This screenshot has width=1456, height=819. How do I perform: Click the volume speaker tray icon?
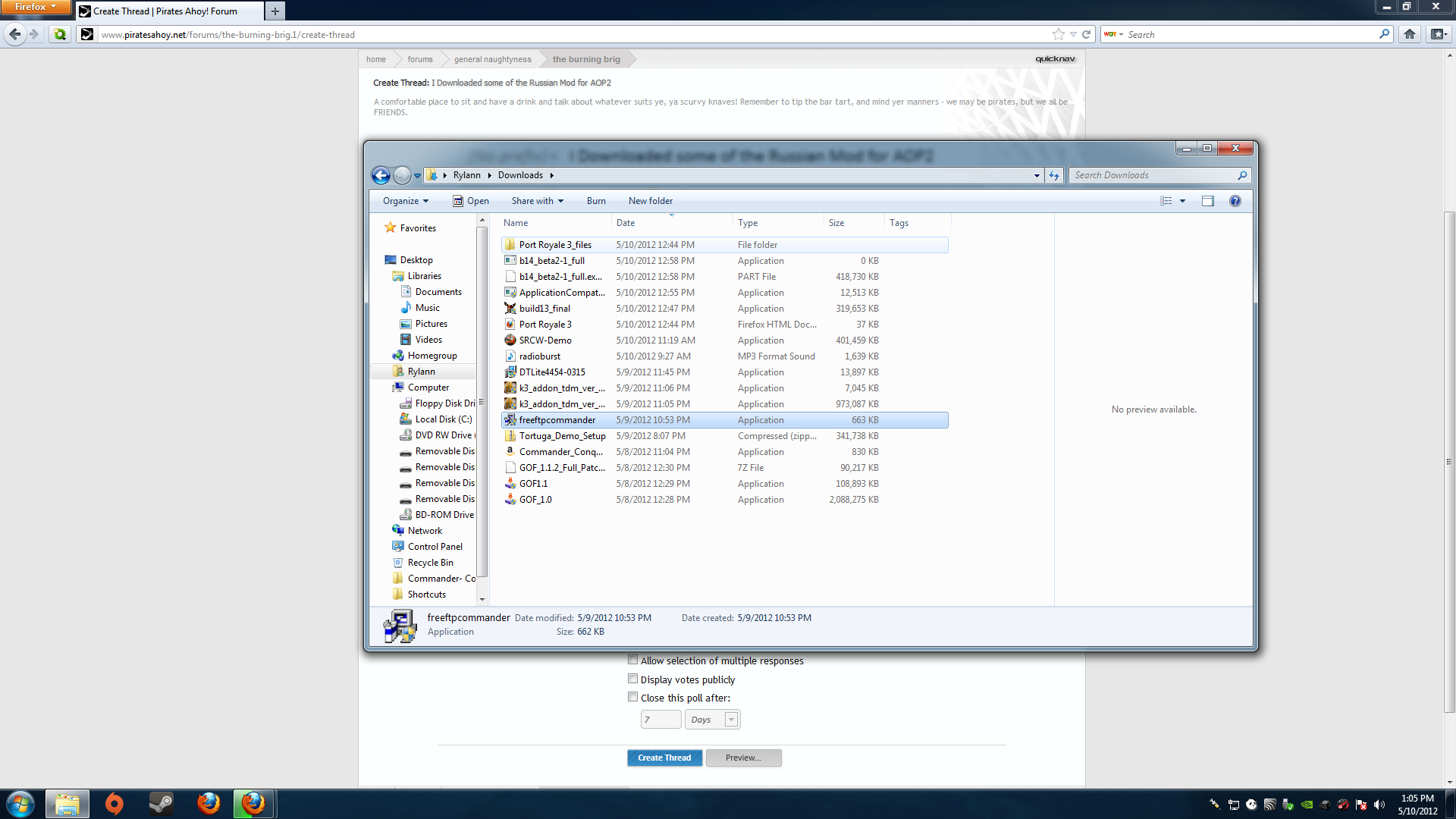point(1379,805)
